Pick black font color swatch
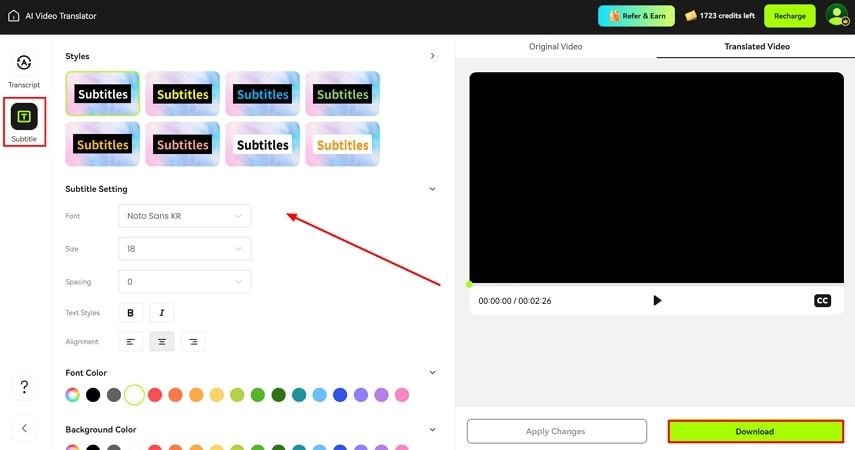Viewport: 855px width, 450px height. point(93,395)
